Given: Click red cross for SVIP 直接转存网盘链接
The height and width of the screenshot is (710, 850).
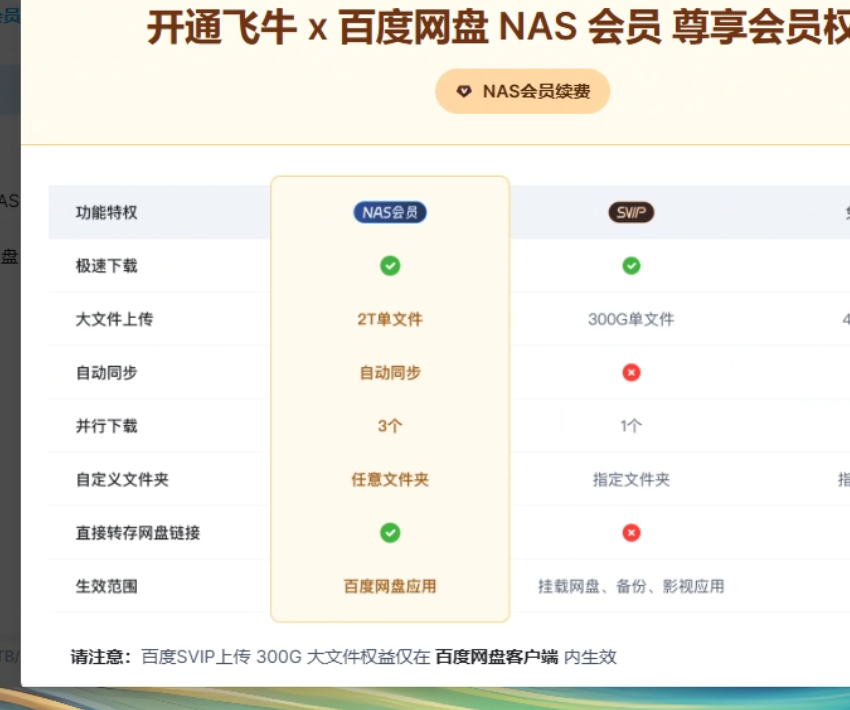Looking at the screenshot, I should click(x=631, y=533).
